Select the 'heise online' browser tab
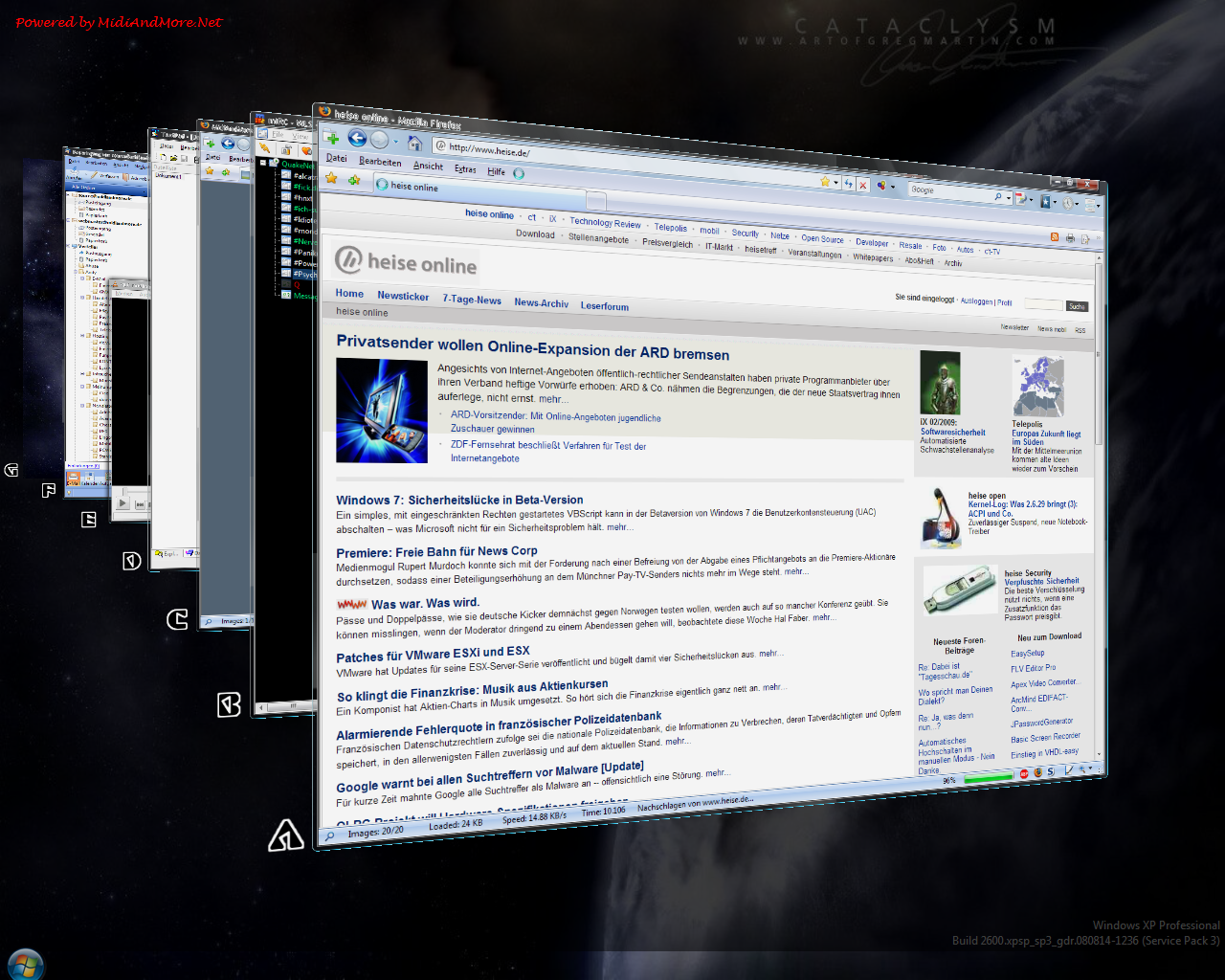 click(x=413, y=187)
